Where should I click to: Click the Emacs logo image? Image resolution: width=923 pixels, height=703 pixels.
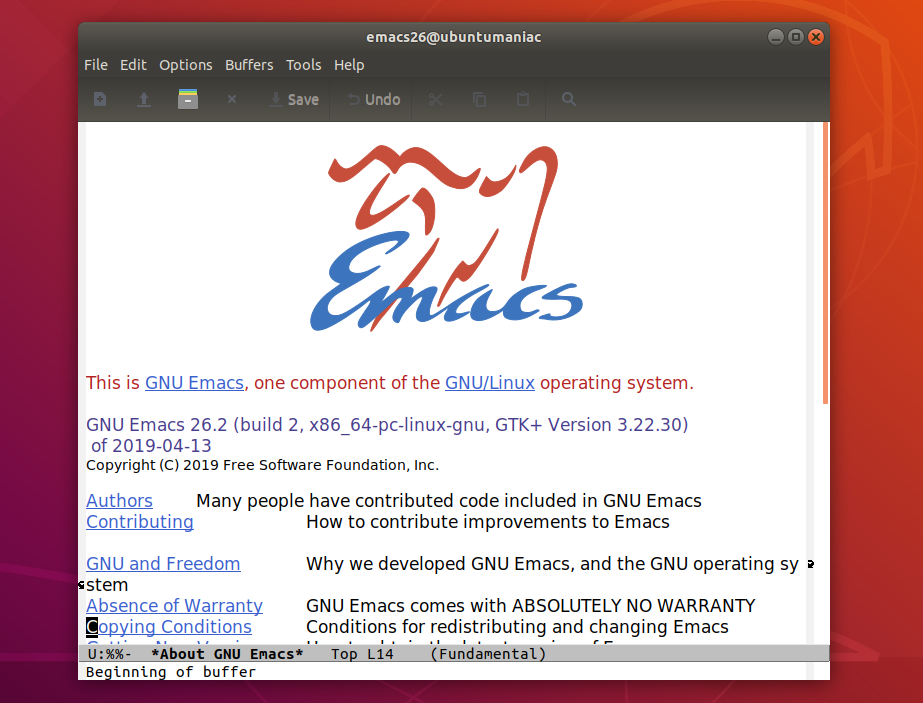446,238
